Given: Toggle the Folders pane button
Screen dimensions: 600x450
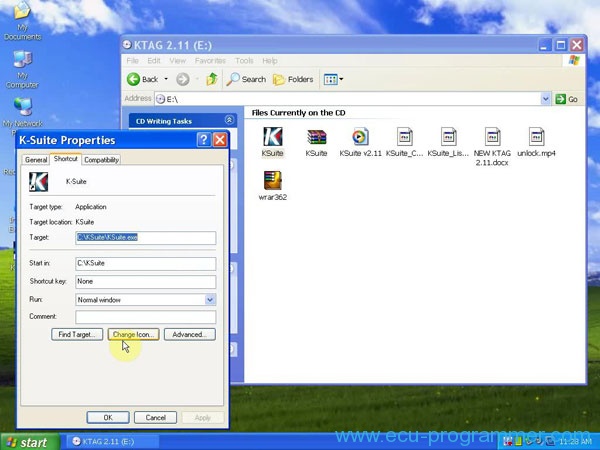Looking at the screenshot, I should click(292, 79).
